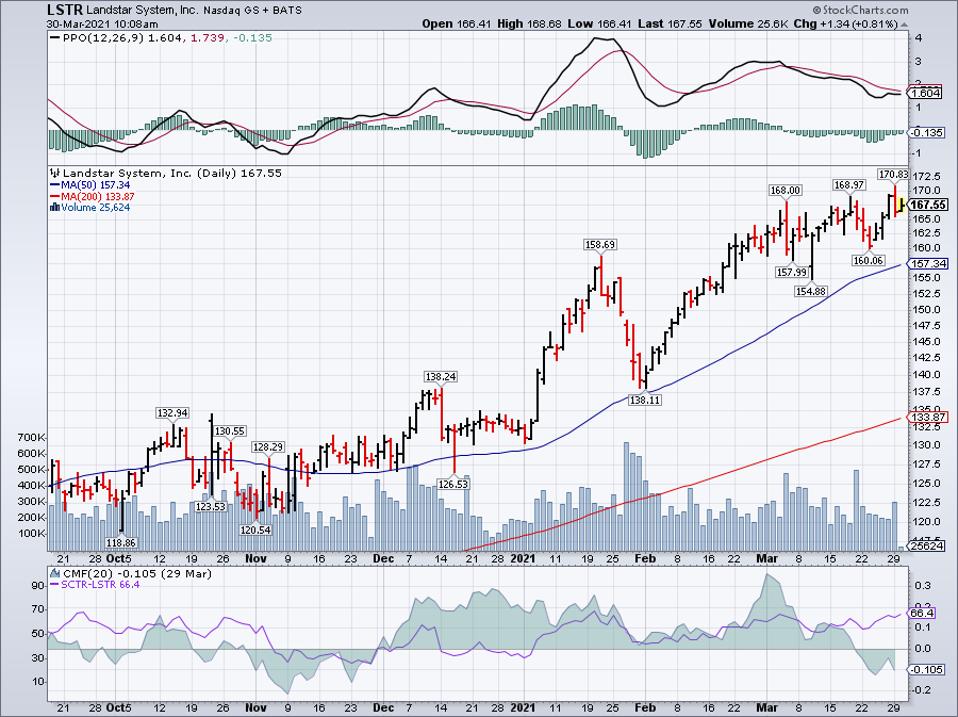Click the SCTR-LSTR 66.4 legend text
958x717 pixels.
100,585
